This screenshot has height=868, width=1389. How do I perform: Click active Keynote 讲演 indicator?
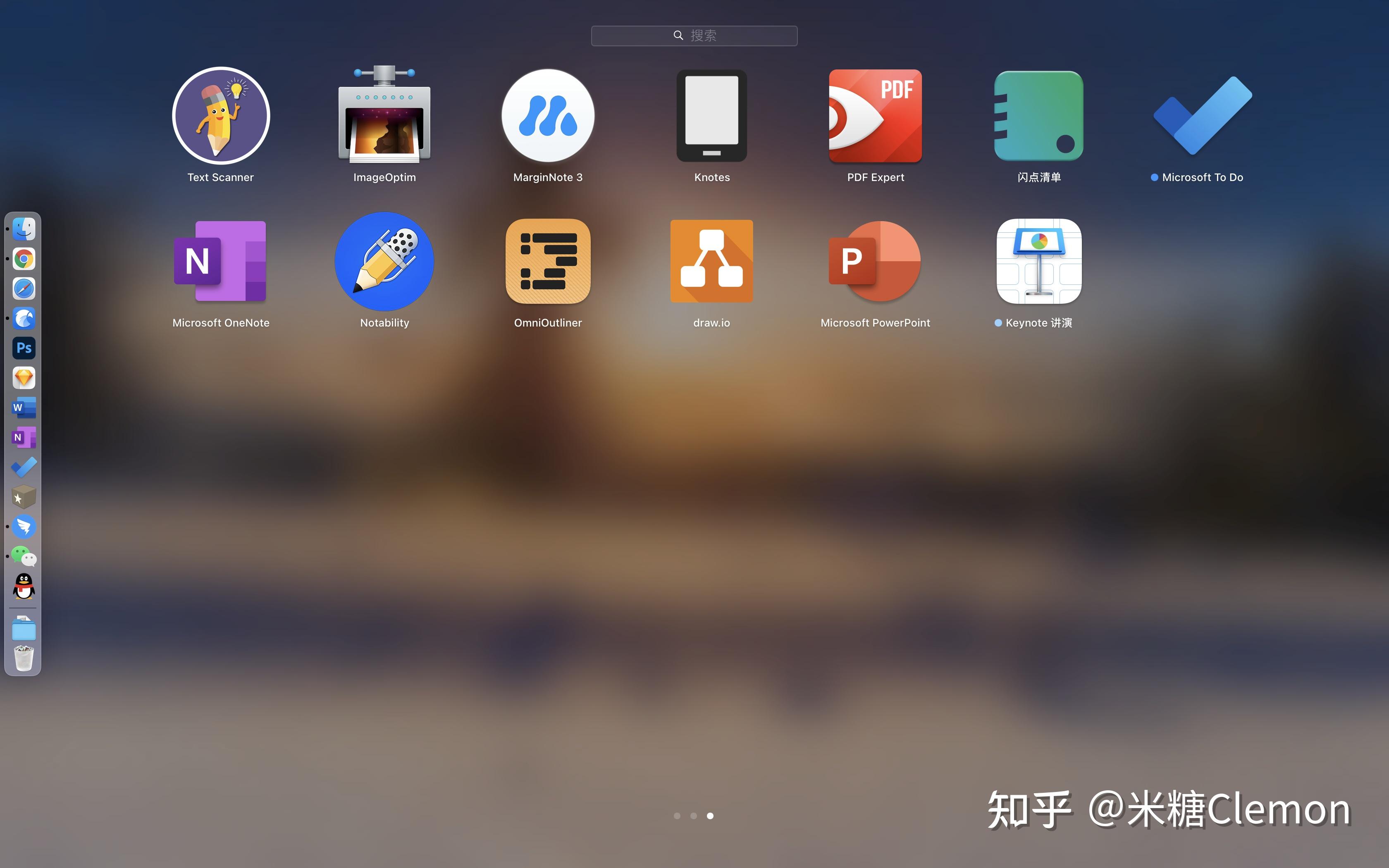pos(997,322)
